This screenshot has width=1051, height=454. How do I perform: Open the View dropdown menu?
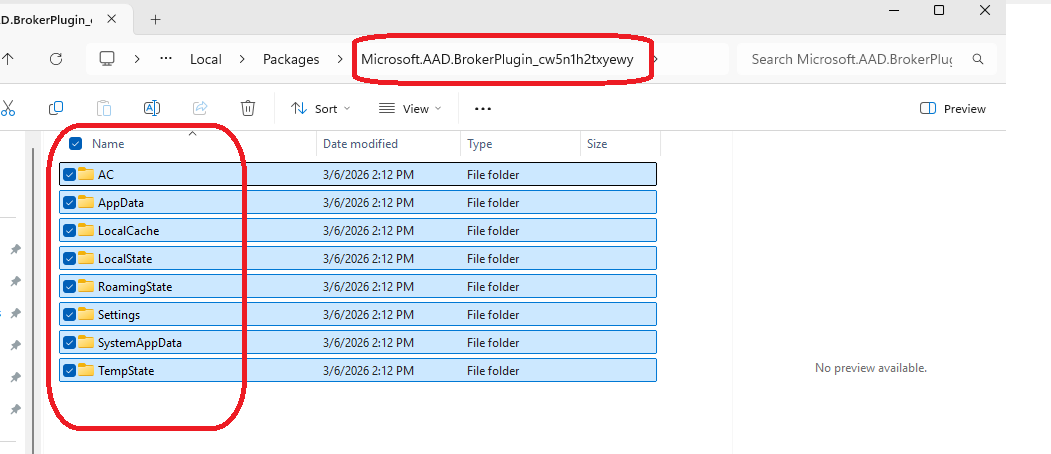pyautogui.click(x=410, y=109)
